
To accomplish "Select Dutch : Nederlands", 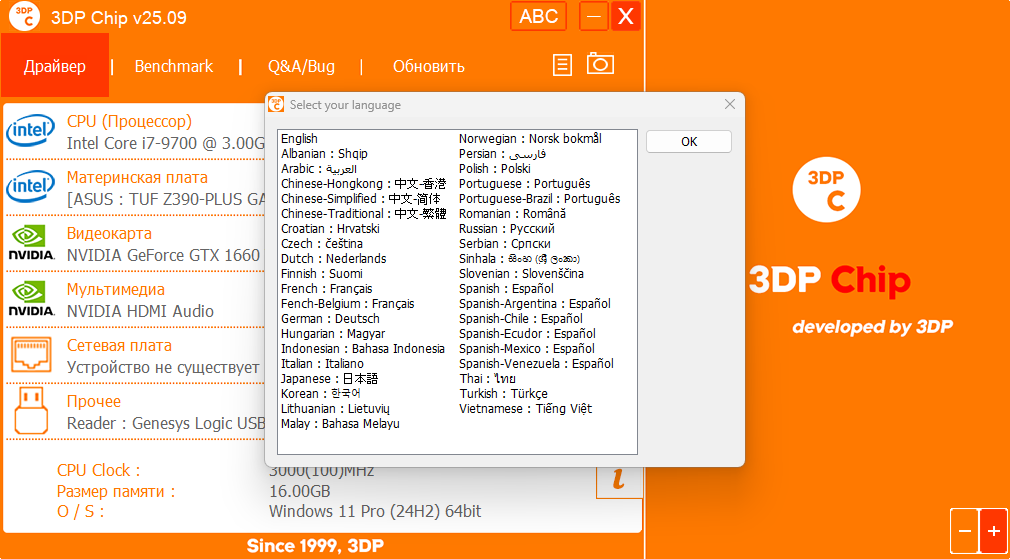I will pyautogui.click(x=334, y=258).
